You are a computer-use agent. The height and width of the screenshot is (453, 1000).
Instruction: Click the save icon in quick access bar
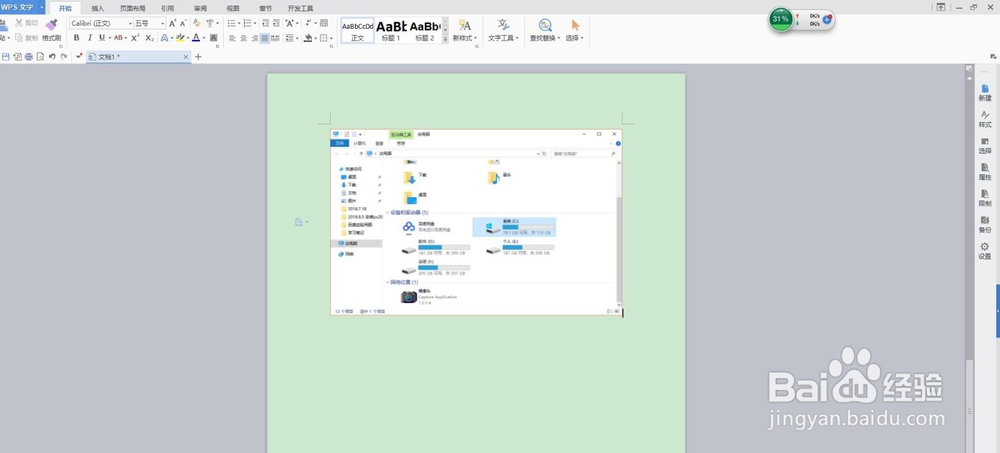(x=6, y=57)
